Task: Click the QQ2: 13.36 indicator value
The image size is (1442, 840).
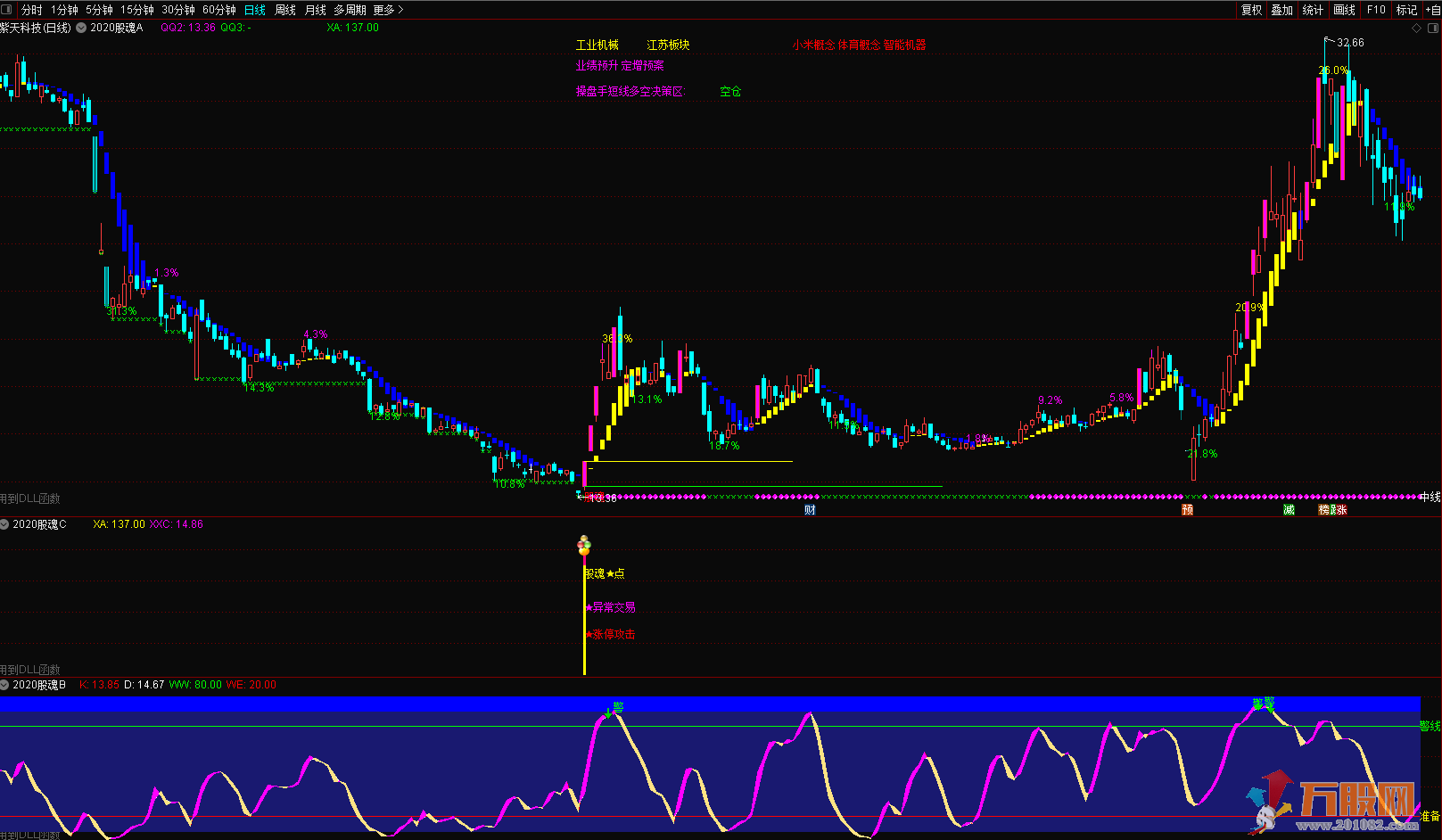Action: tap(188, 28)
